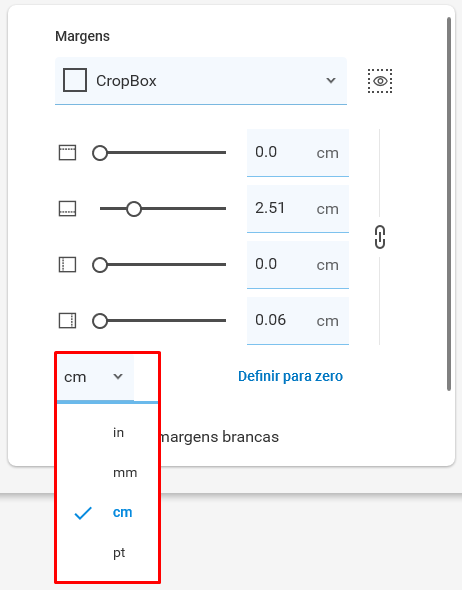
Task: Click the right margin 0.06 input field
Action: tap(298, 321)
